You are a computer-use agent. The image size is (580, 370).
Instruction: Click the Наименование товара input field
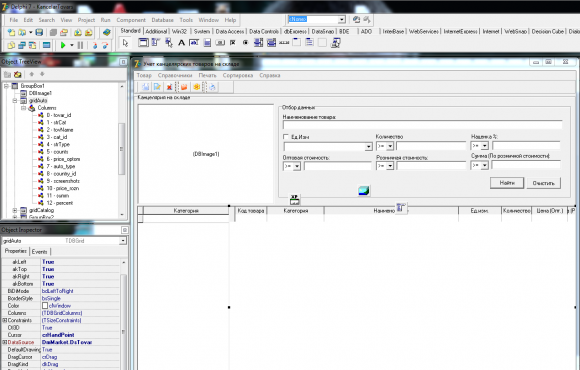click(422, 125)
